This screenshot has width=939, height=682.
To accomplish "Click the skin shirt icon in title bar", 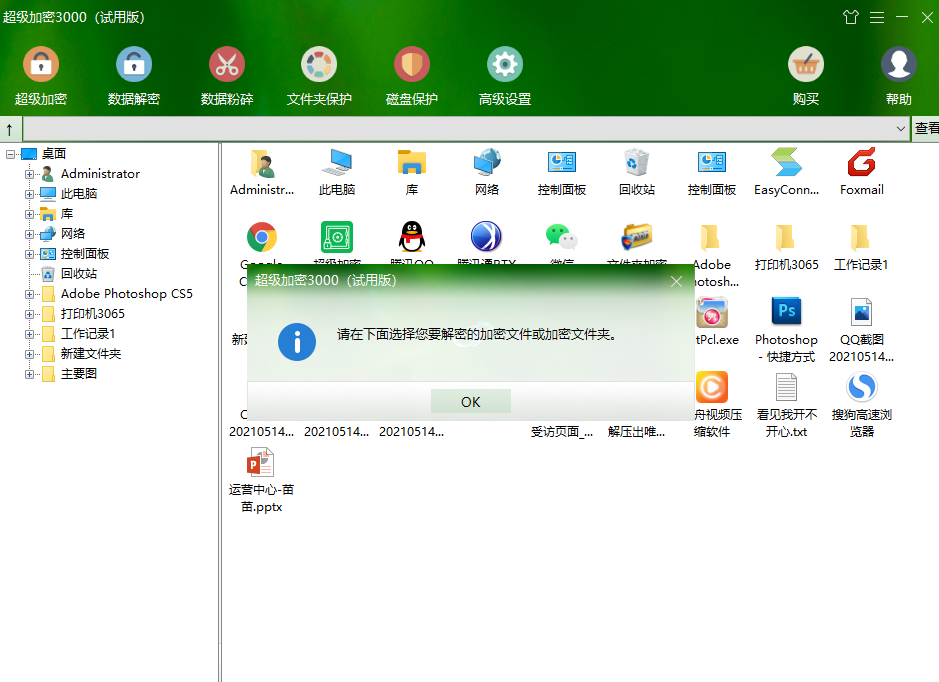I will pyautogui.click(x=851, y=17).
